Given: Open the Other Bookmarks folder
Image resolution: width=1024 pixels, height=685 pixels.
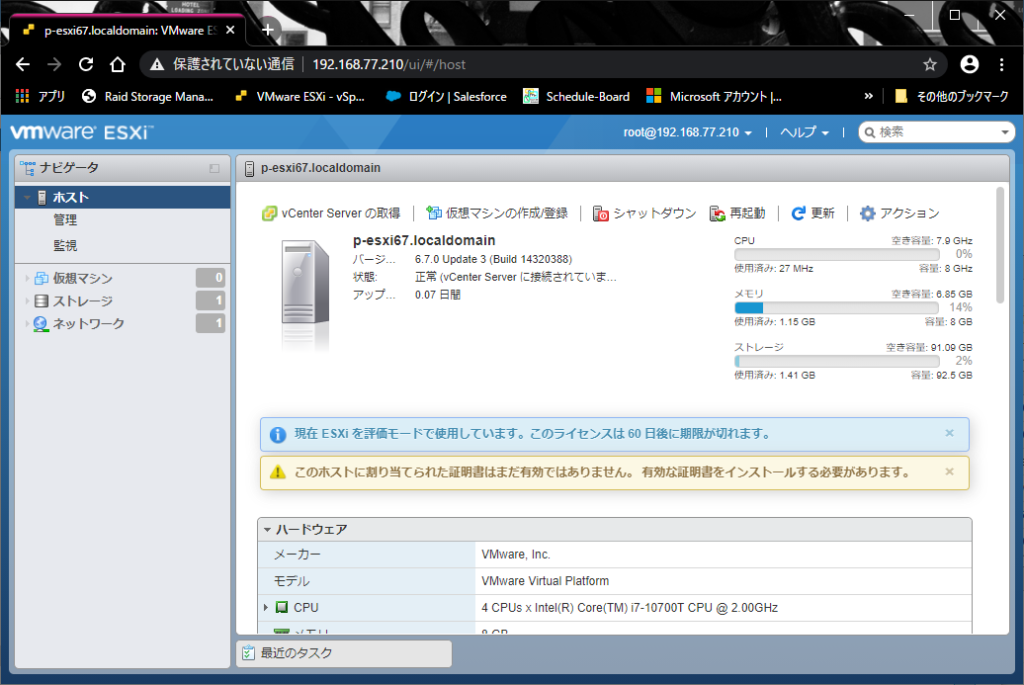Looking at the screenshot, I should coord(952,97).
